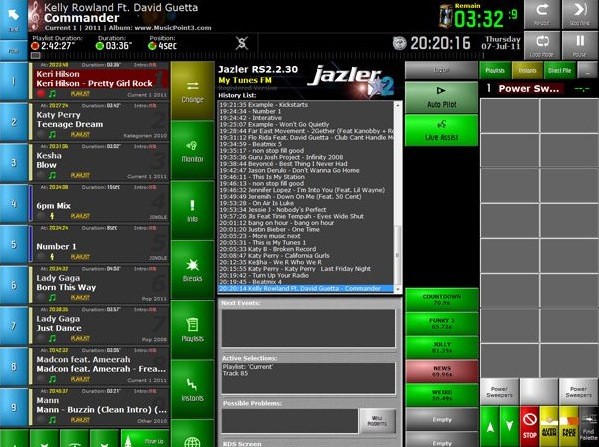Image resolution: width=599 pixels, height=447 pixels.
Task: Open the Instants lightning button
Action: pyautogui.click(x=193, y=389)
